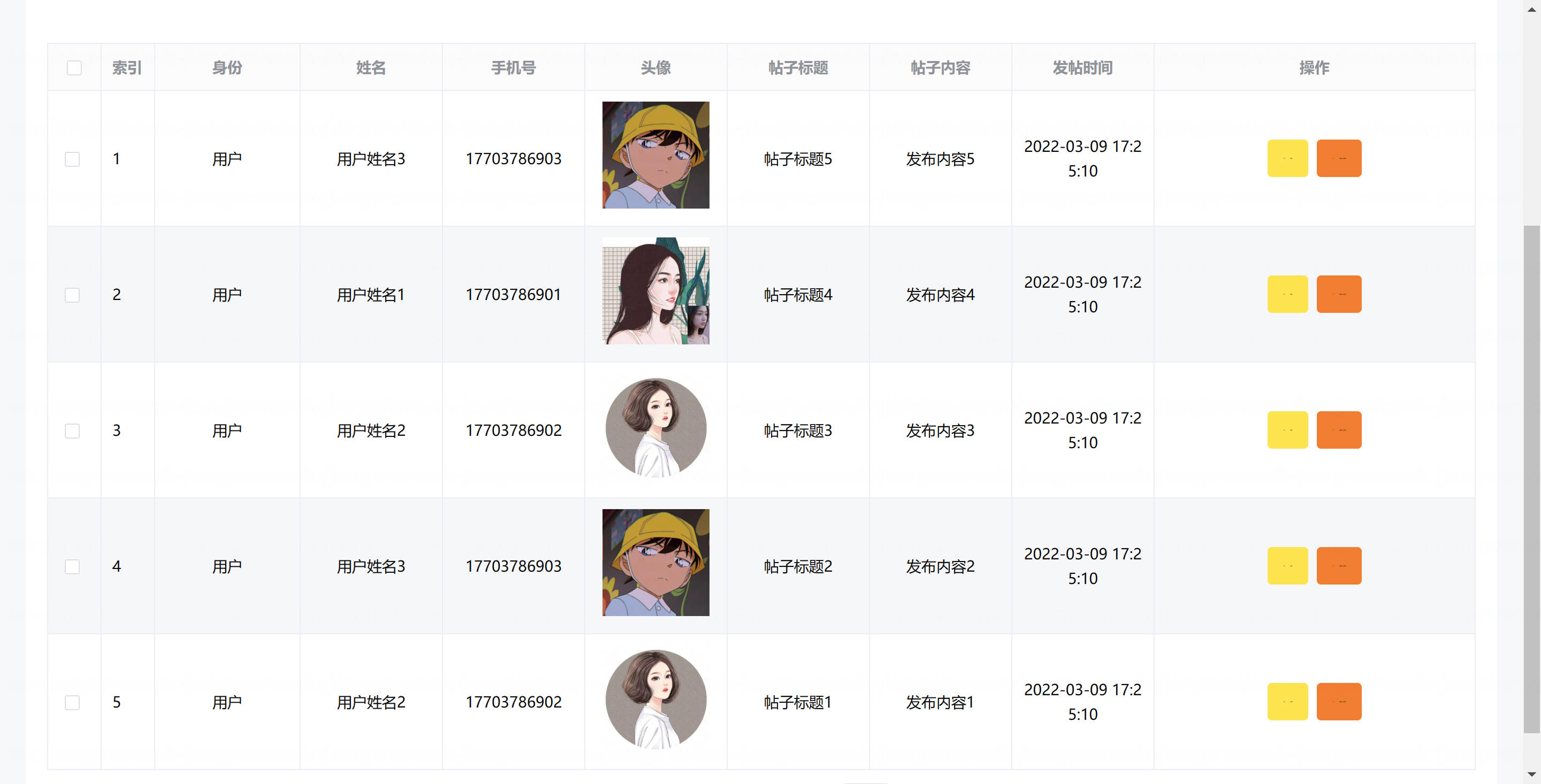1541x784 pixels.
Task: Open avatar thumbnail of 帖子标题5 row
Action: 655,155
